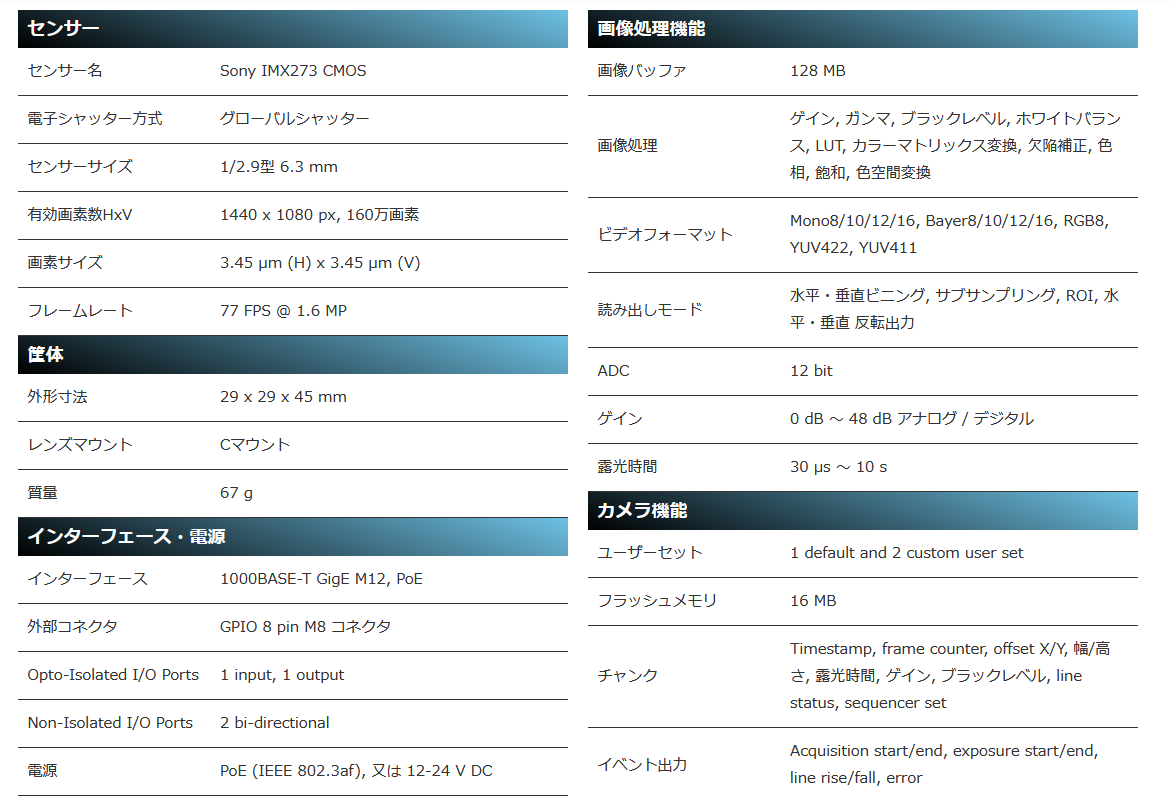Click the レンズマウント label

(x=80, y=445)
